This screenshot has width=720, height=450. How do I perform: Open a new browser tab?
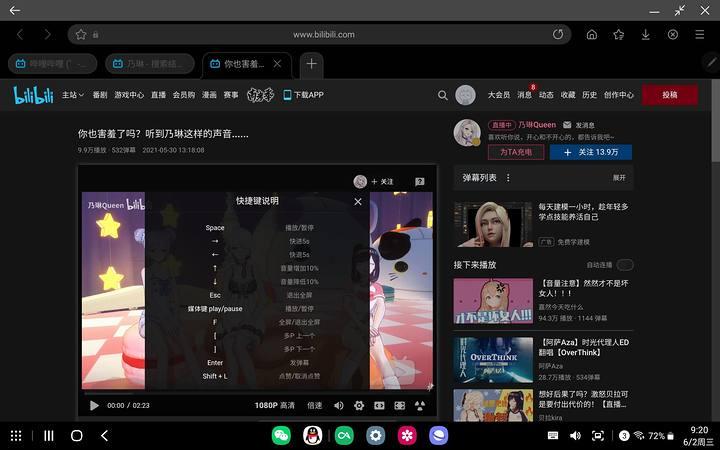[x=311, y=64]
